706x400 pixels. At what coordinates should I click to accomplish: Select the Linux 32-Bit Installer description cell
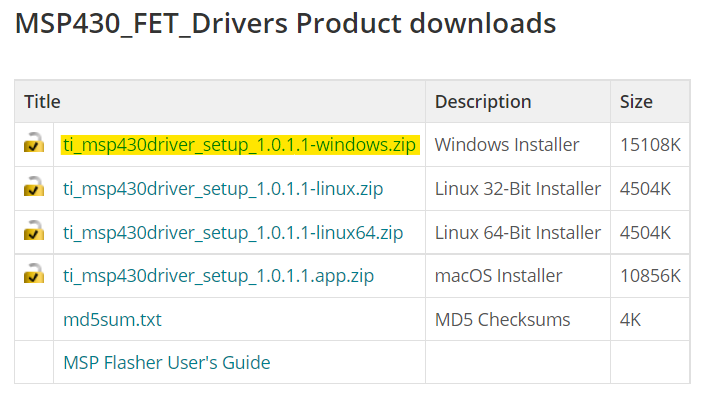pyautogui.click(x=518, y=188)
